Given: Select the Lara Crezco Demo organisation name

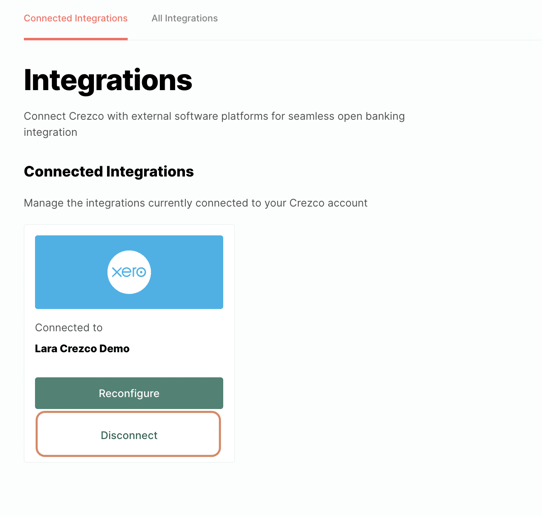Looking at the screenshot, I should 82,348.
